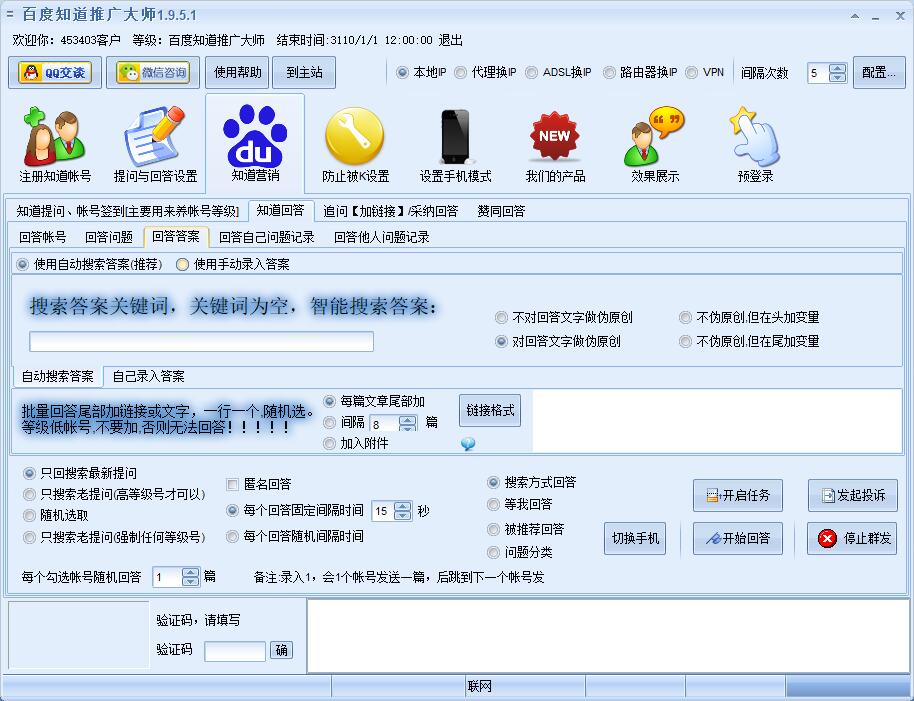
Task: Change 每个勾选帐号随机回答 count spinner
Action: click(x=190, y=572)
